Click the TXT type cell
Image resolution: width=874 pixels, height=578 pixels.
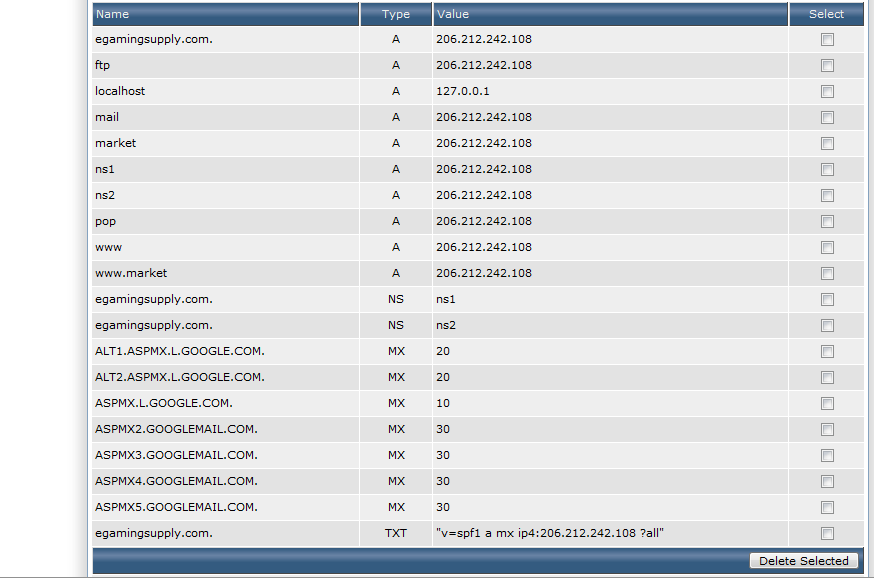click(396, 533)
